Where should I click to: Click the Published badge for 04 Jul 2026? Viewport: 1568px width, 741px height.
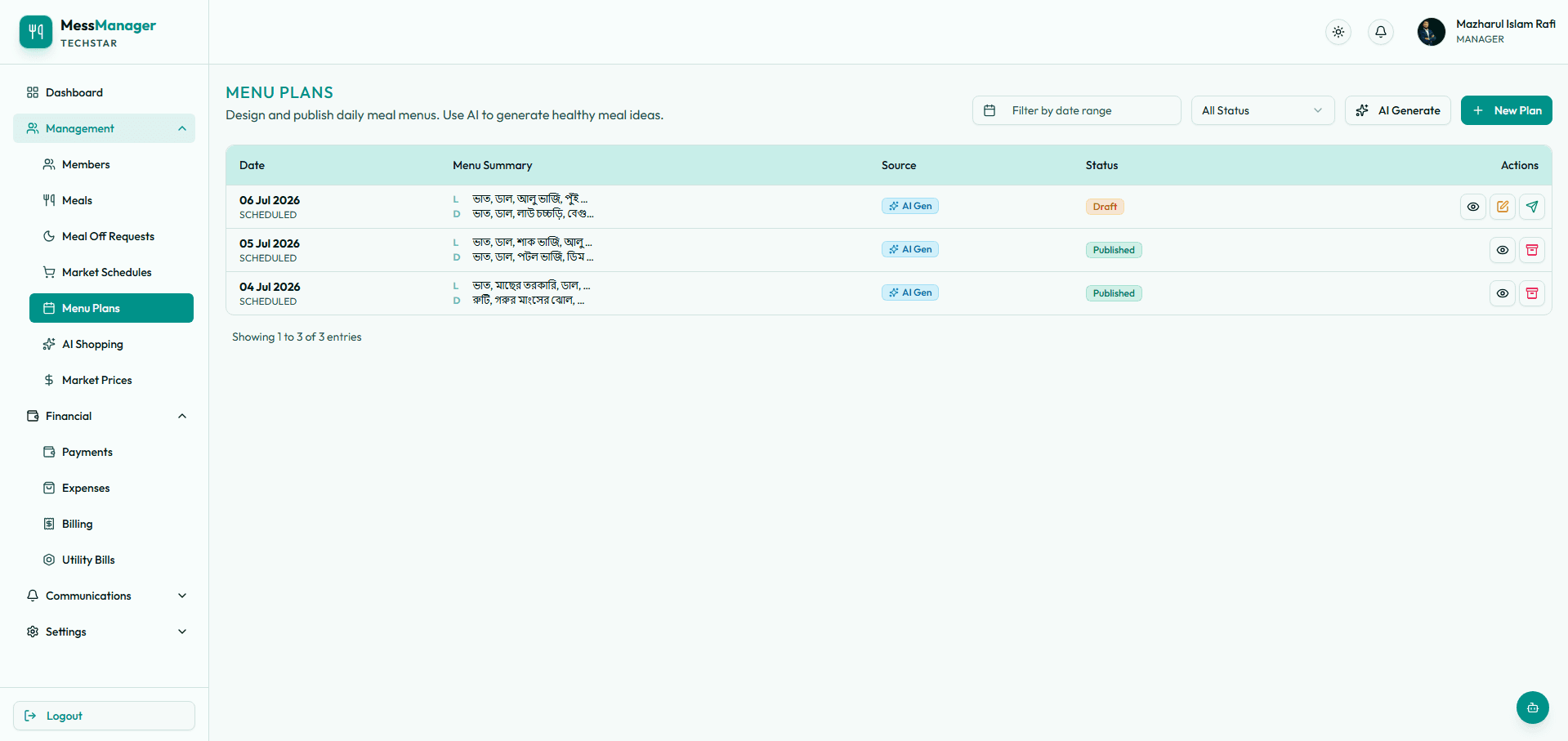(1114, 293)
